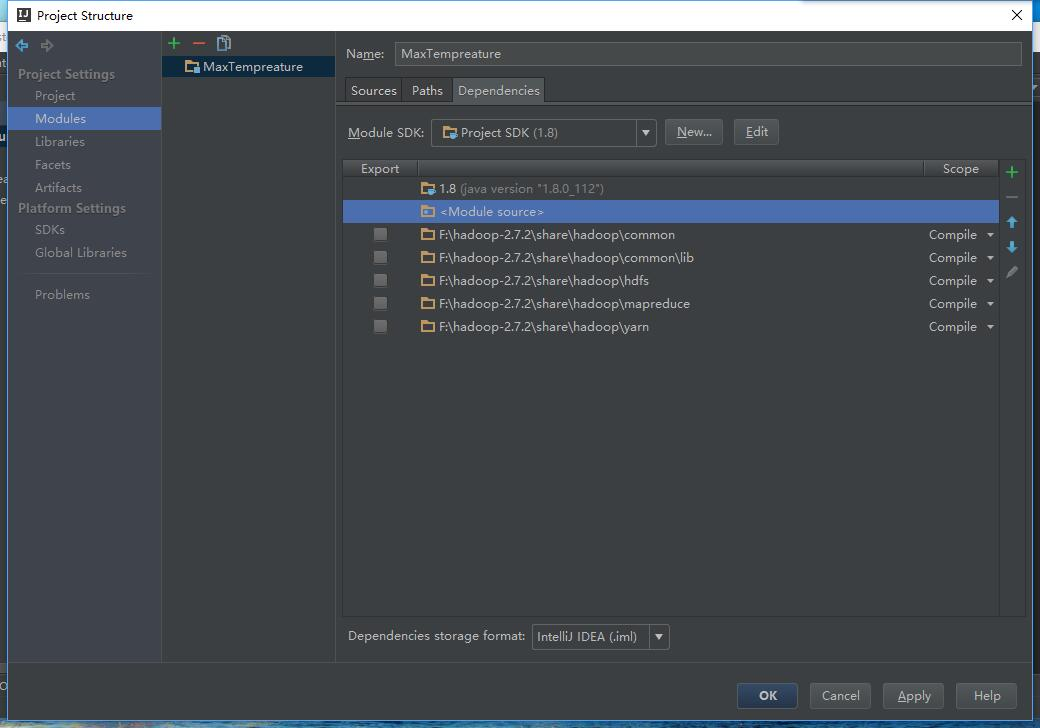The image size is (1040, 728).
Task: Select MaxTempreature module in tree
Action: pyautogui.click(x=249, y=66)
